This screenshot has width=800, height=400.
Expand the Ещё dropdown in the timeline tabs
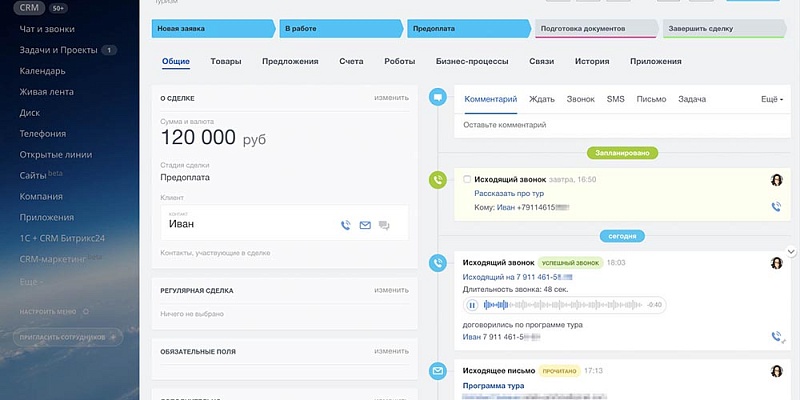tap(771, 100)
